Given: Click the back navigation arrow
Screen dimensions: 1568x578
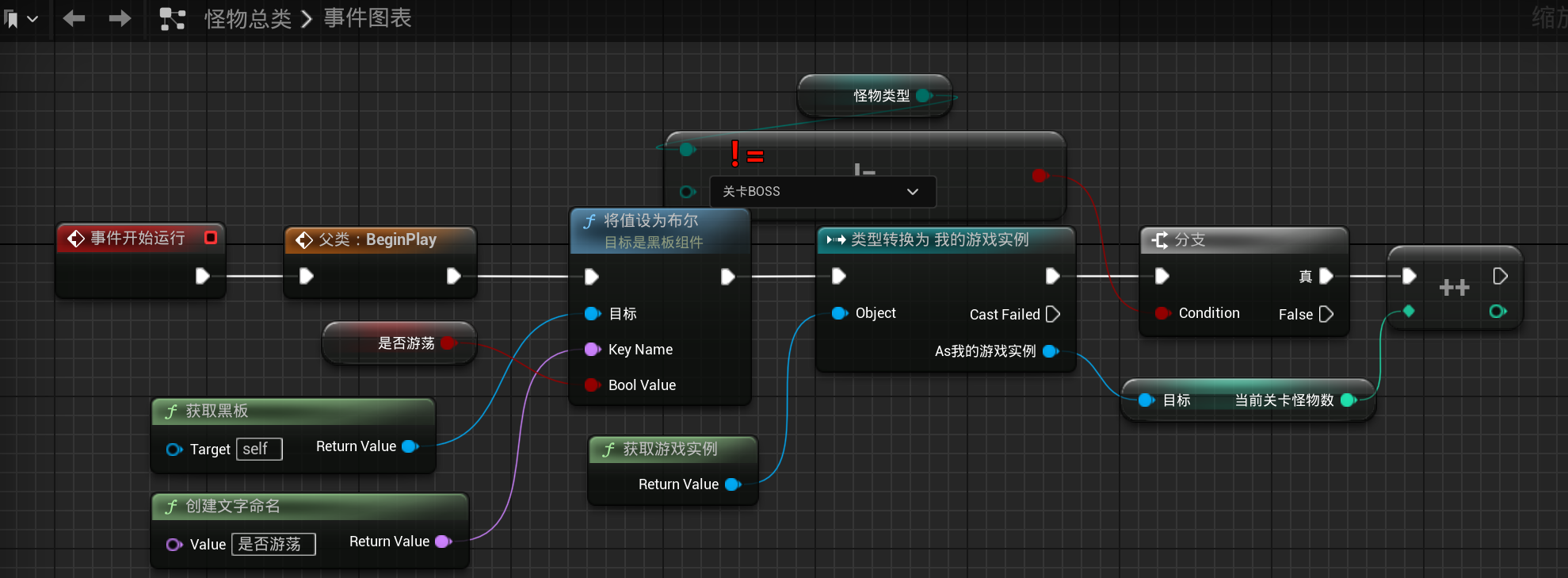Looking at the screenshot, I should tap(74, 18).
